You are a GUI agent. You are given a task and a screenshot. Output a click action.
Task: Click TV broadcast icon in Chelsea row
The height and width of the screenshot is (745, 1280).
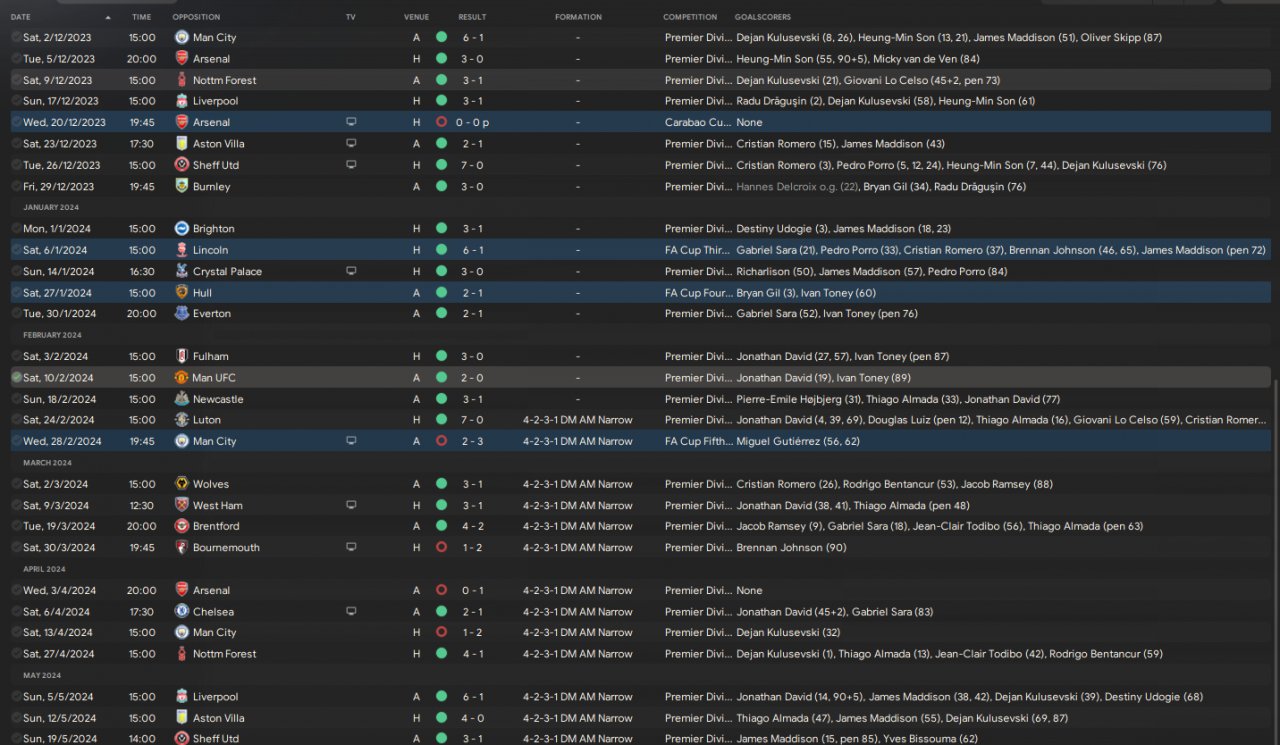click(351, 611)
